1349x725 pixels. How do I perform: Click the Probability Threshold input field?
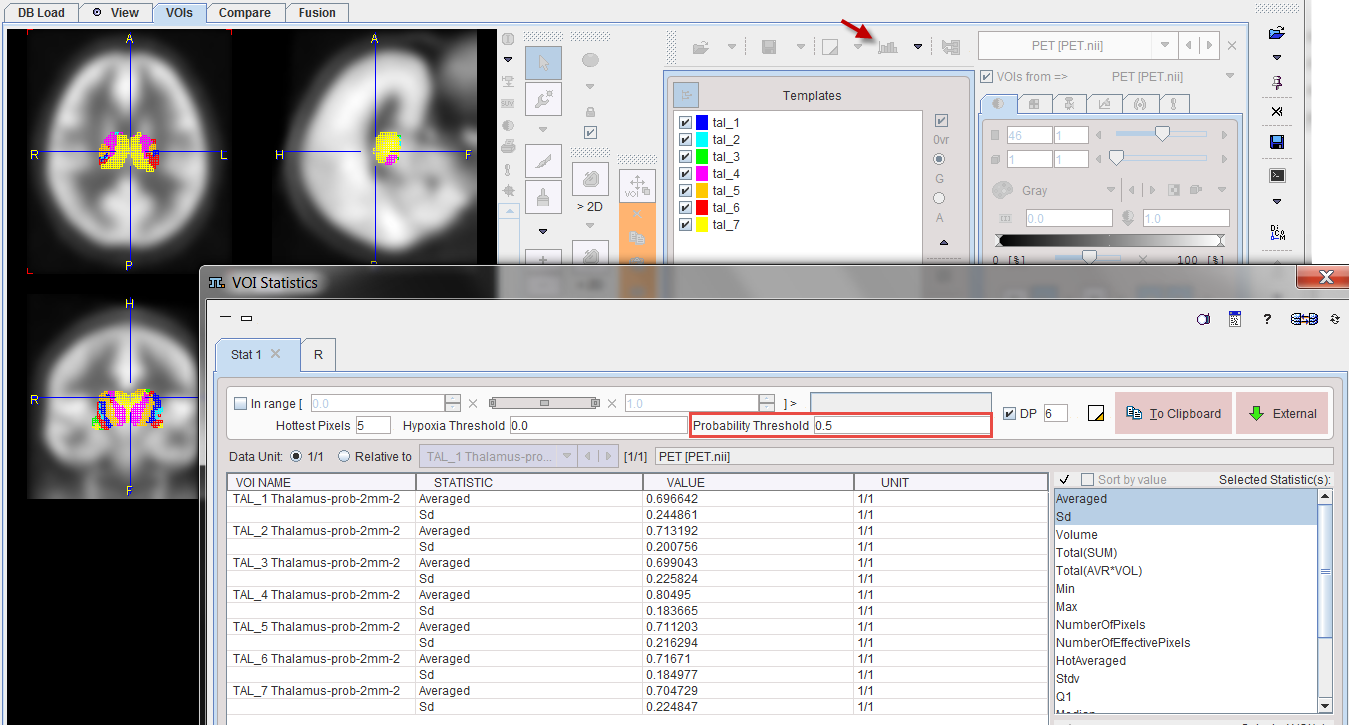pyautogui.click(x=900, y=425)
